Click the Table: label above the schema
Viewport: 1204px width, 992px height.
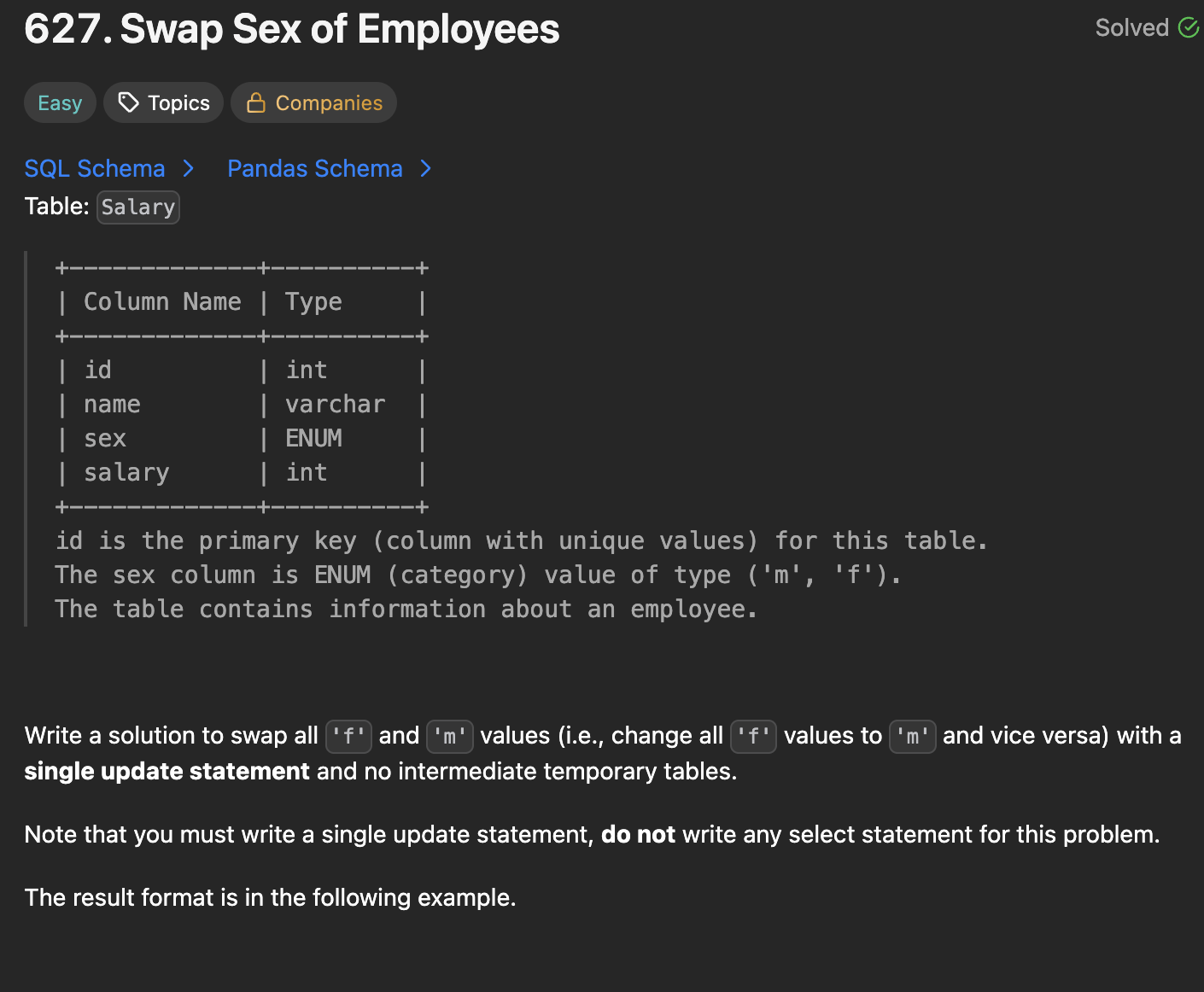point(56,206)
